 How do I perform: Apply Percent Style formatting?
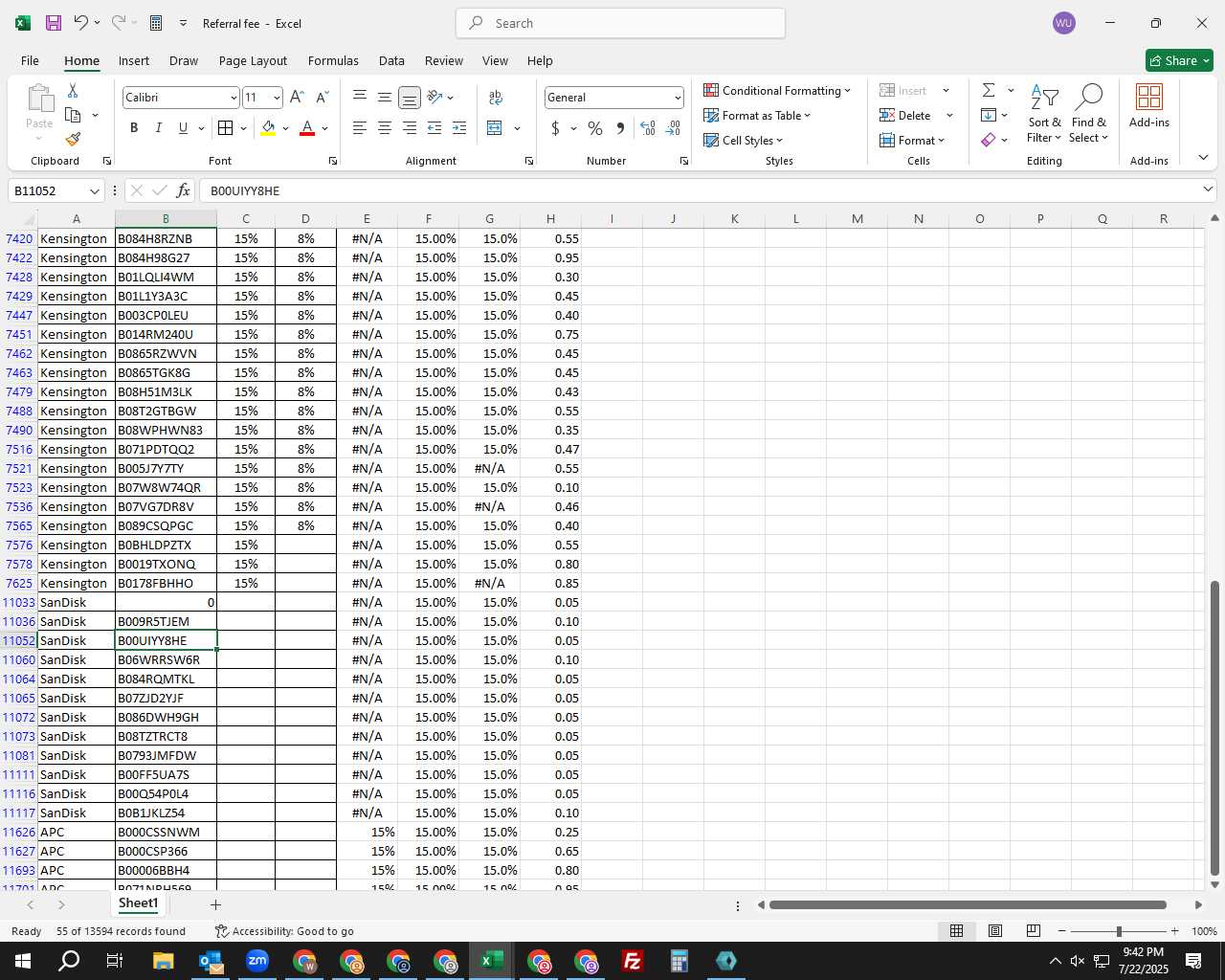tap(595, 128)
